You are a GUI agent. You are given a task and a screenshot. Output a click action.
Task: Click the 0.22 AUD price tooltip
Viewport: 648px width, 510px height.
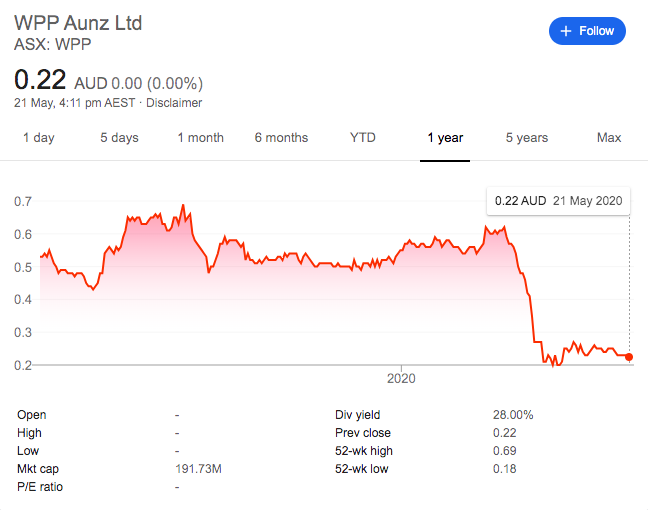click(558, 201)
